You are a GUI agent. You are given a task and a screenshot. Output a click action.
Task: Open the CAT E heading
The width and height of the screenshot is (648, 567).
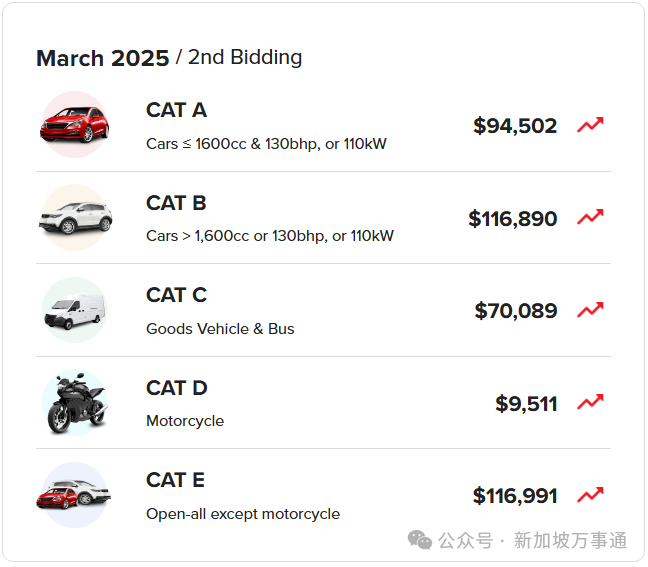175,480
